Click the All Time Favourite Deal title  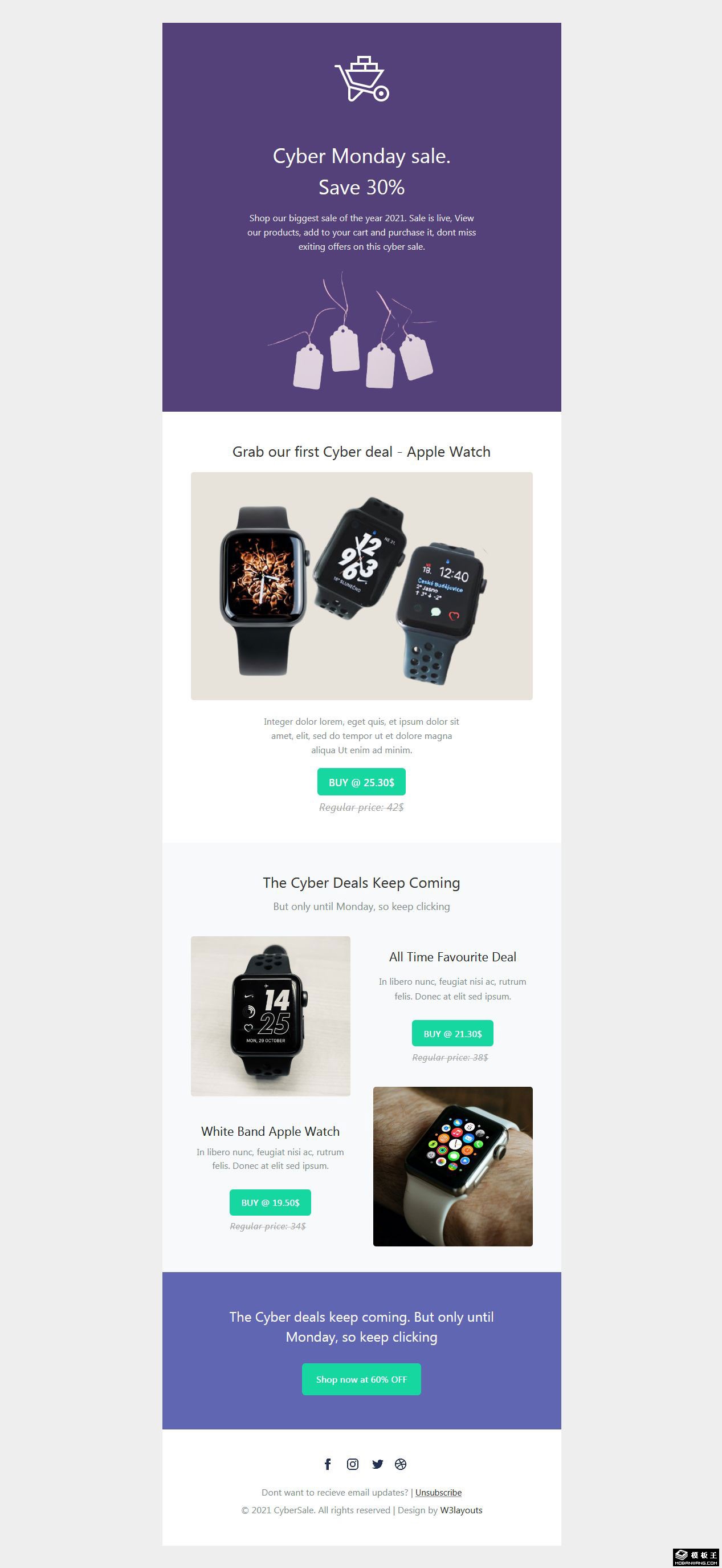click(x=452, y=957)
